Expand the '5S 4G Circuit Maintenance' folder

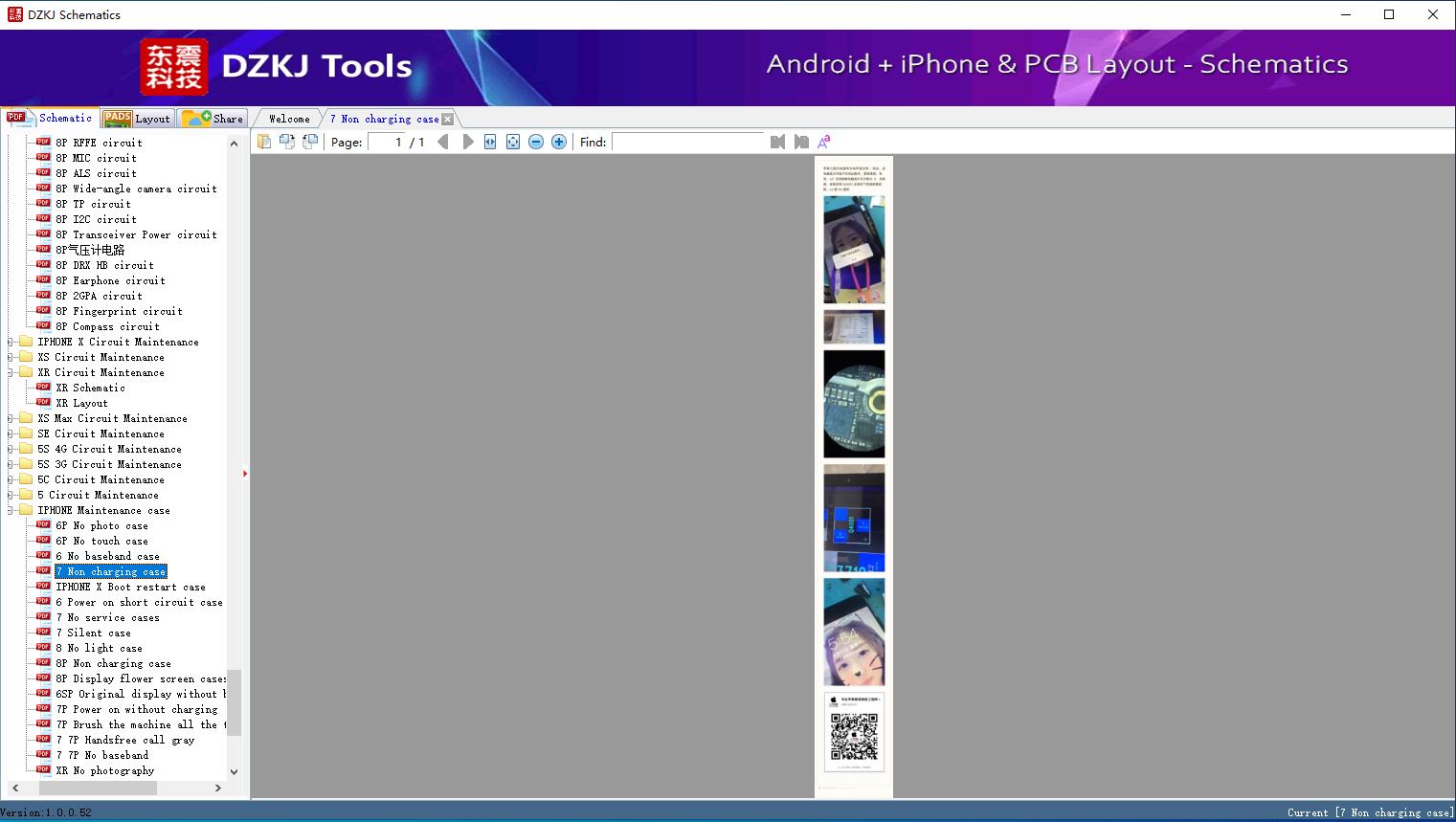[x=11, y=449]
